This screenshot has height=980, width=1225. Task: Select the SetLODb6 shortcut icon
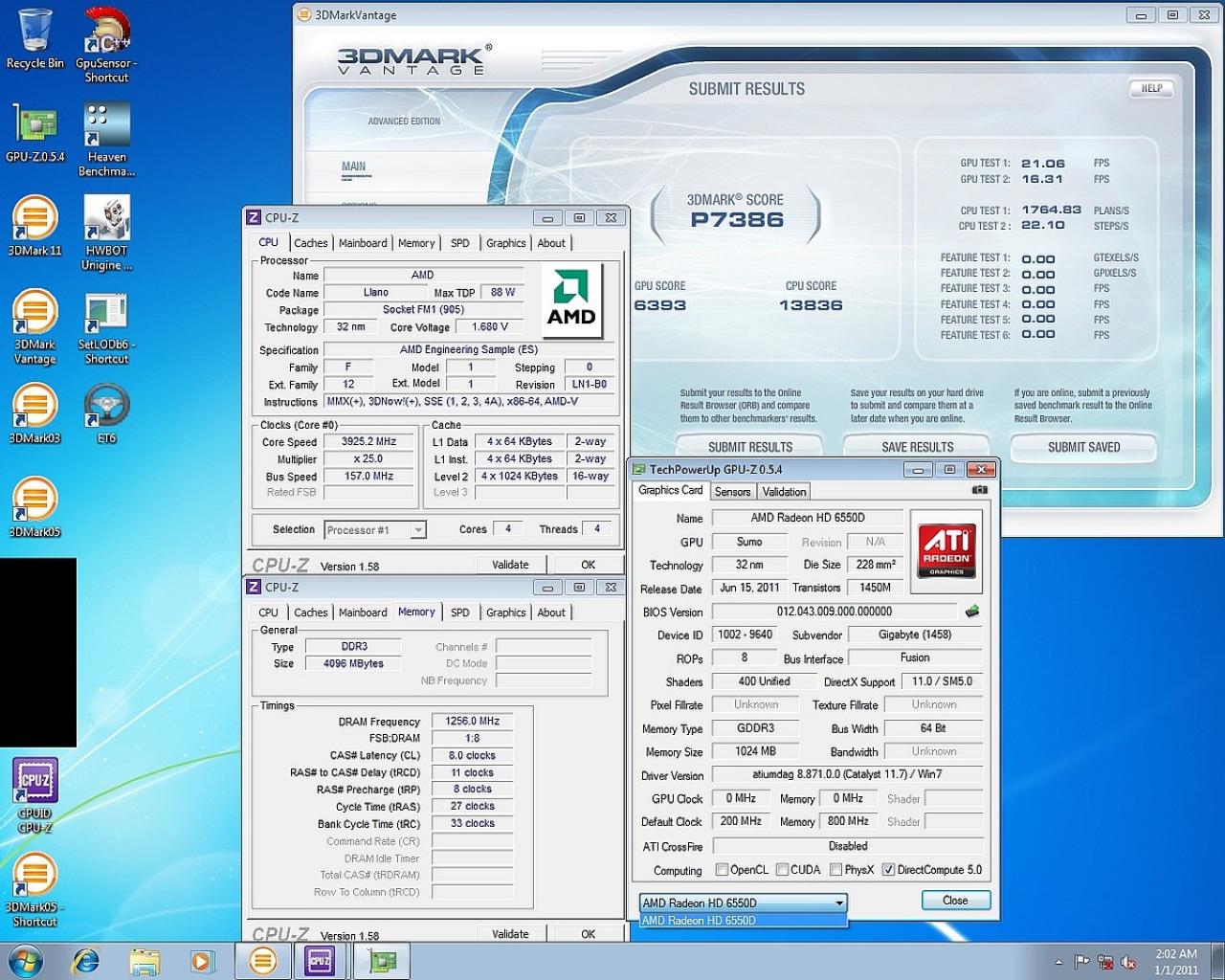pos(106,328)
